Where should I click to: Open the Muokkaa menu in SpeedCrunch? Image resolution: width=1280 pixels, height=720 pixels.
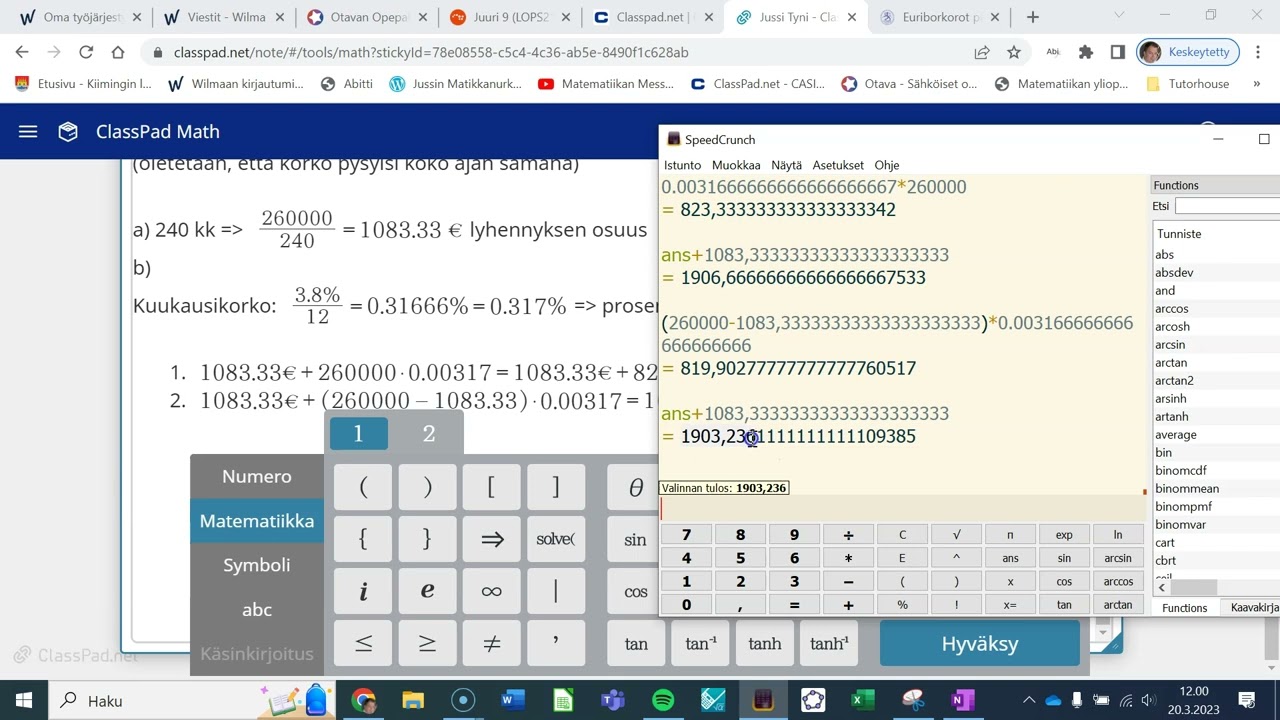point(736,165)
